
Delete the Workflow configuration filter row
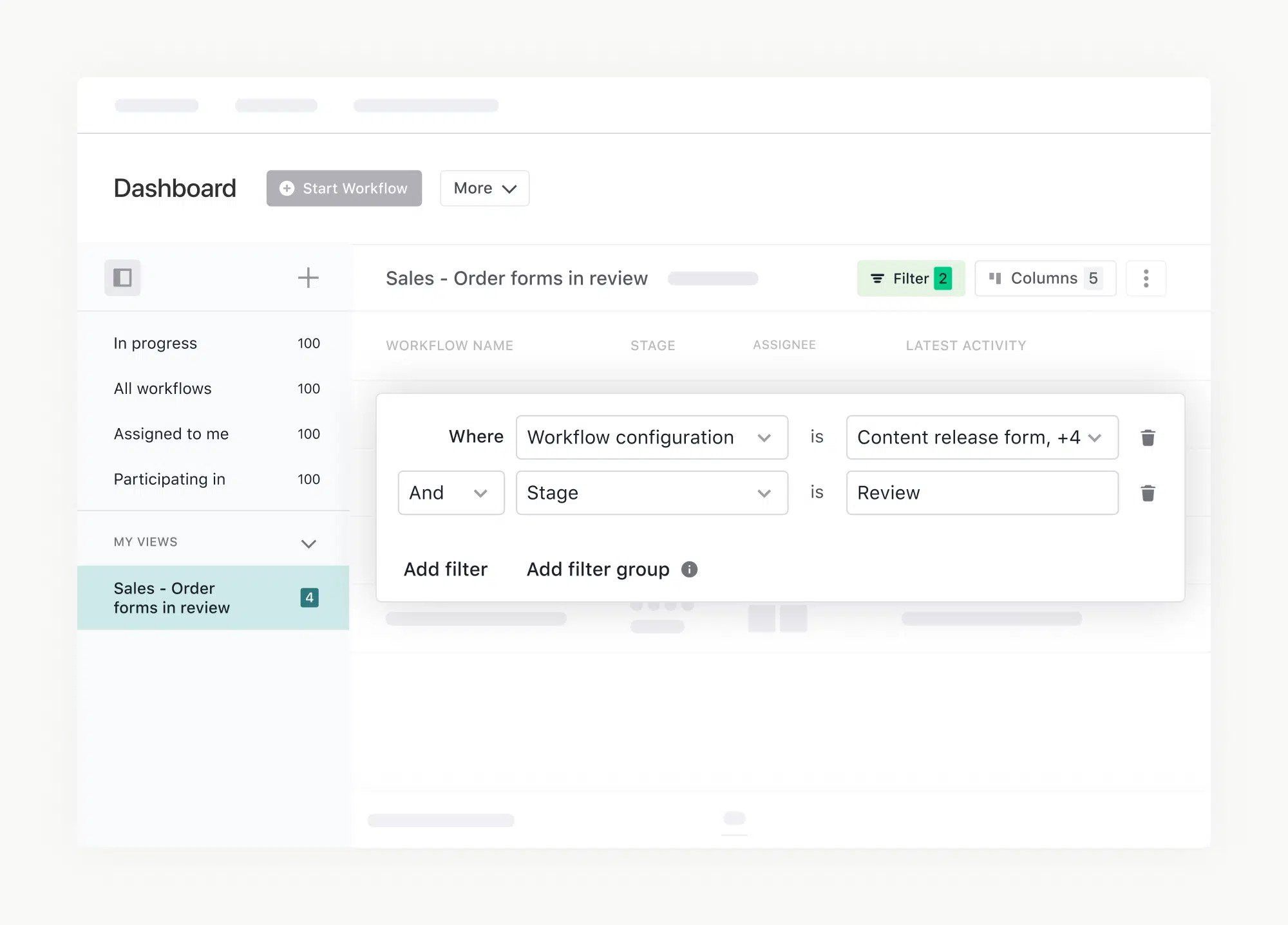coord(1147,438)
